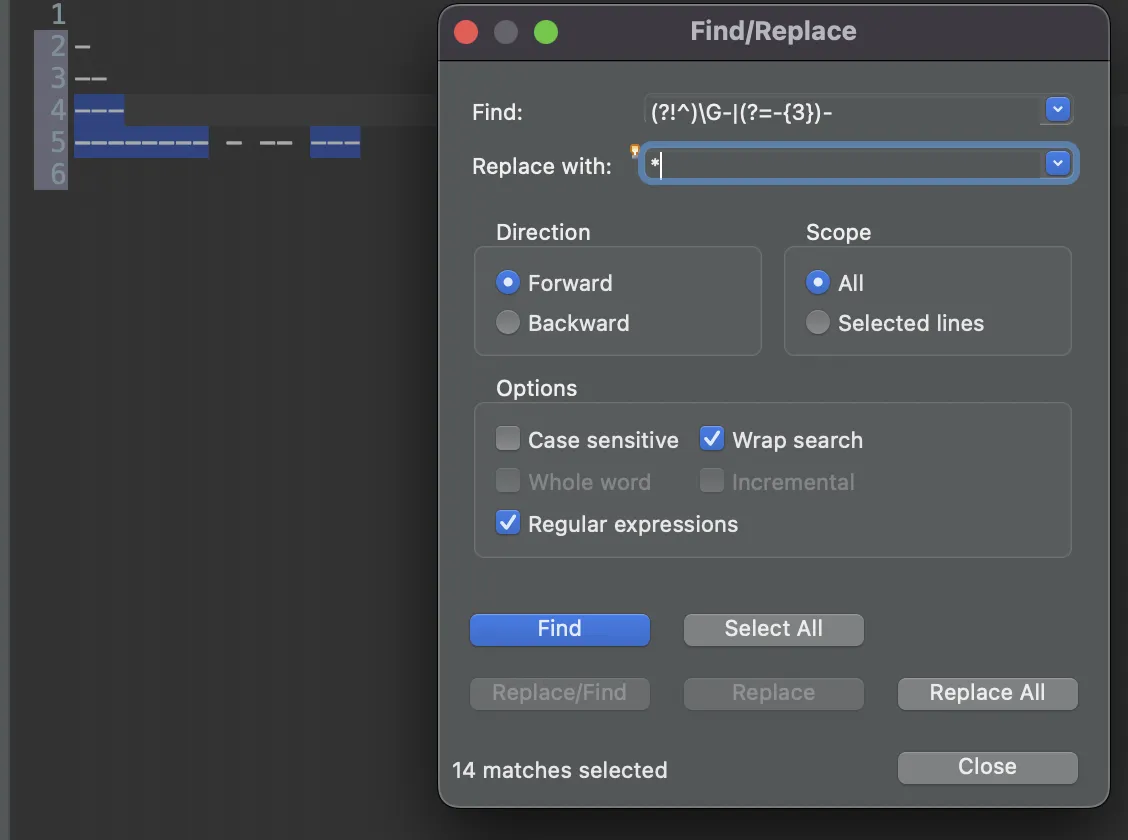Click the Replace All button

tap(987, 693)
